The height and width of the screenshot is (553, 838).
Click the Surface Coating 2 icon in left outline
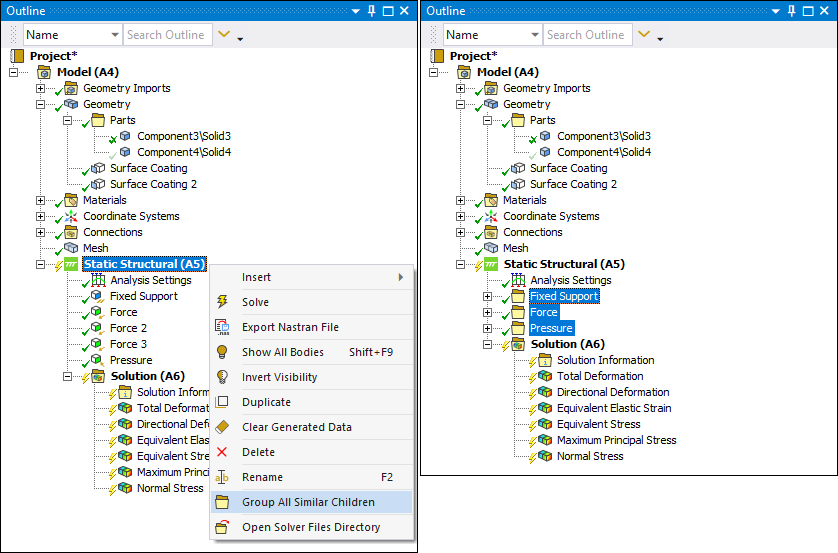(x=98, y=184)
